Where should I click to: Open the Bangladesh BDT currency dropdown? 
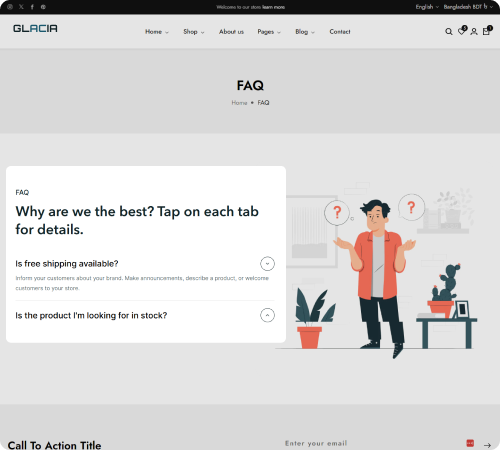click(x=468, y=7)
